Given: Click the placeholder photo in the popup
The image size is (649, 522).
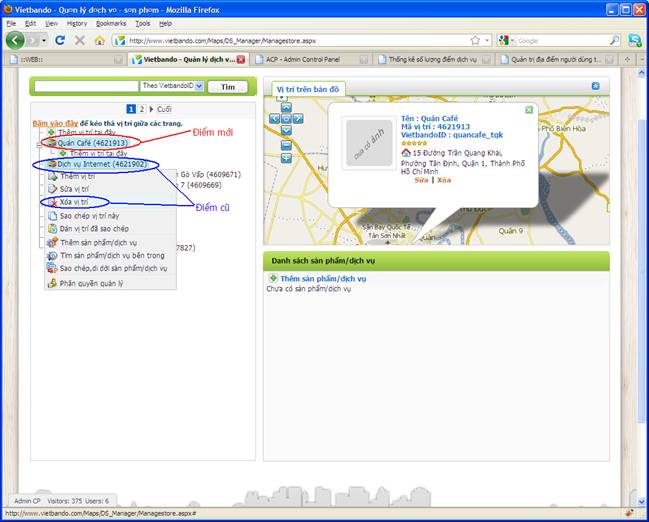Looking at the screenshot, I should click(x=369, y=143).
